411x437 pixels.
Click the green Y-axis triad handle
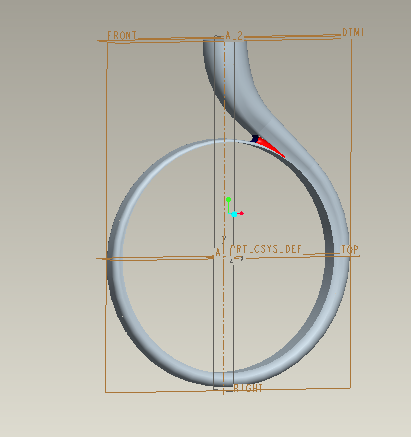[x=228, y=200]
